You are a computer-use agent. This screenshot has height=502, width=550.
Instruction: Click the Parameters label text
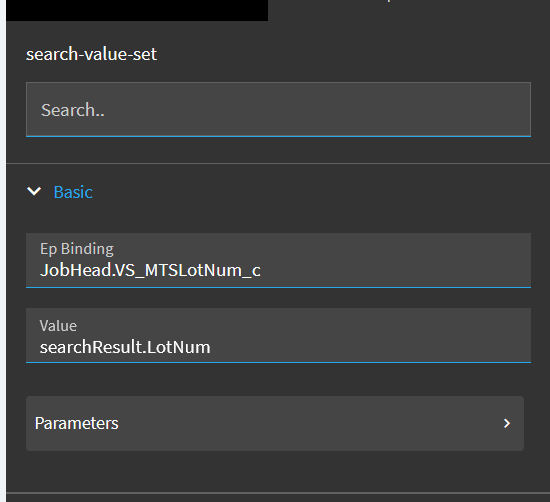point(76,423)
